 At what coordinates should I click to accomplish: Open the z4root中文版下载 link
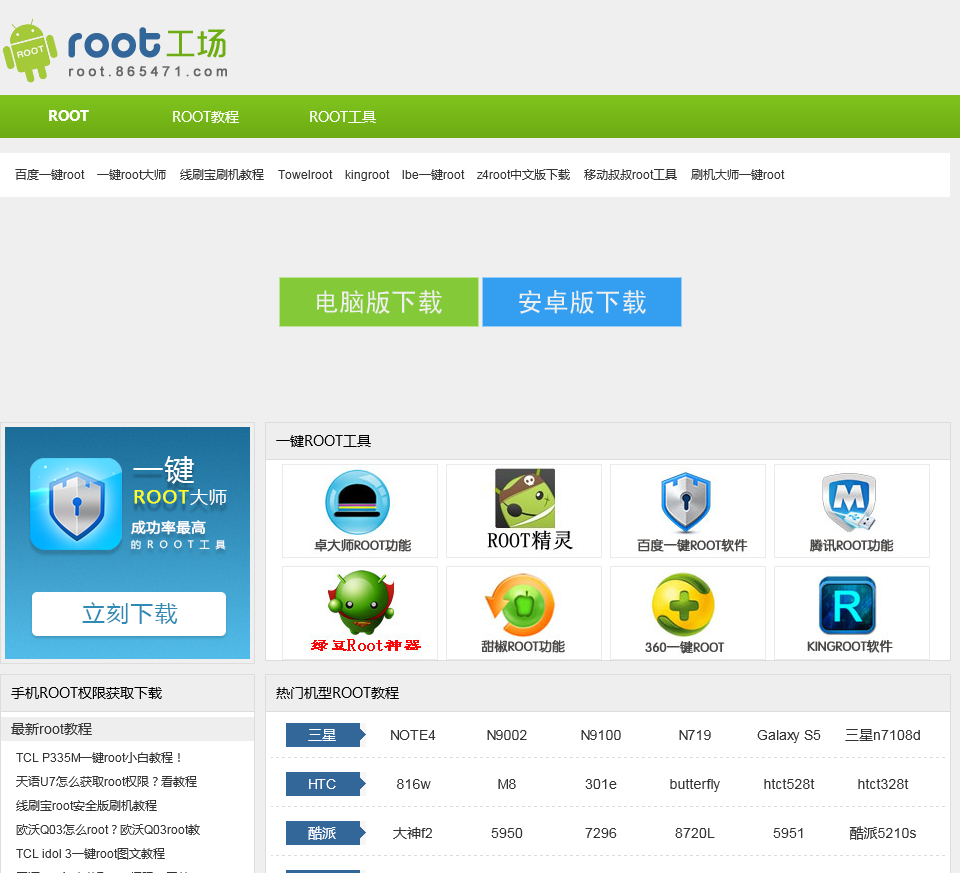click(x=523, y=174)
